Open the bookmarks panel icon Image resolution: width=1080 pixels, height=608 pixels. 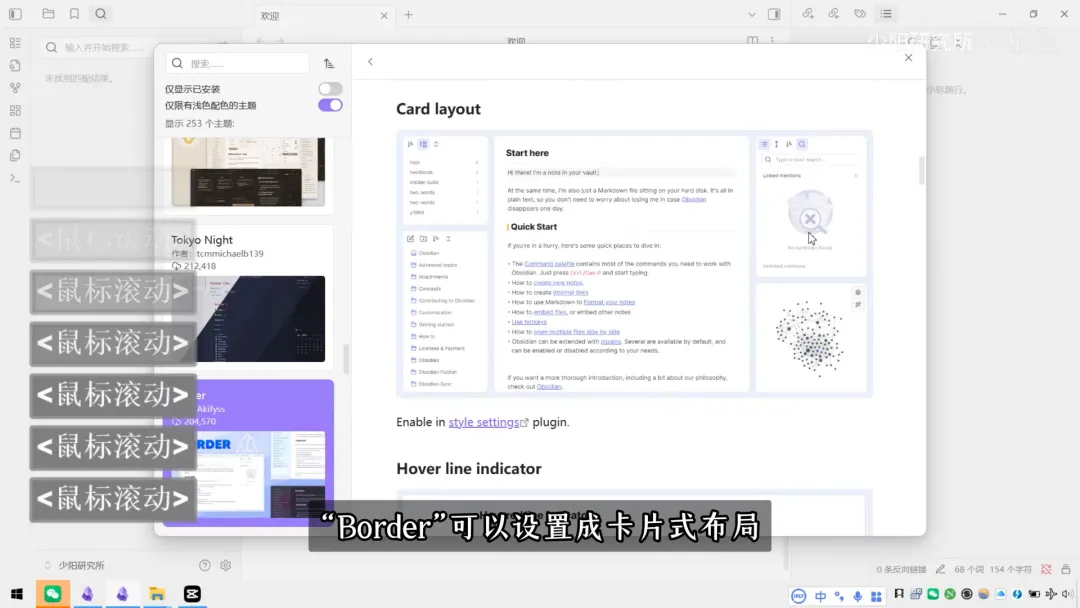click(74, 14)
